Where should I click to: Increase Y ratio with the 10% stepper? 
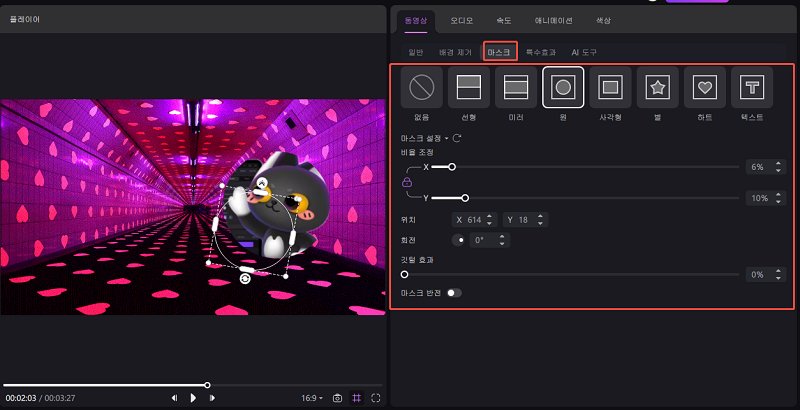(778, 195)
